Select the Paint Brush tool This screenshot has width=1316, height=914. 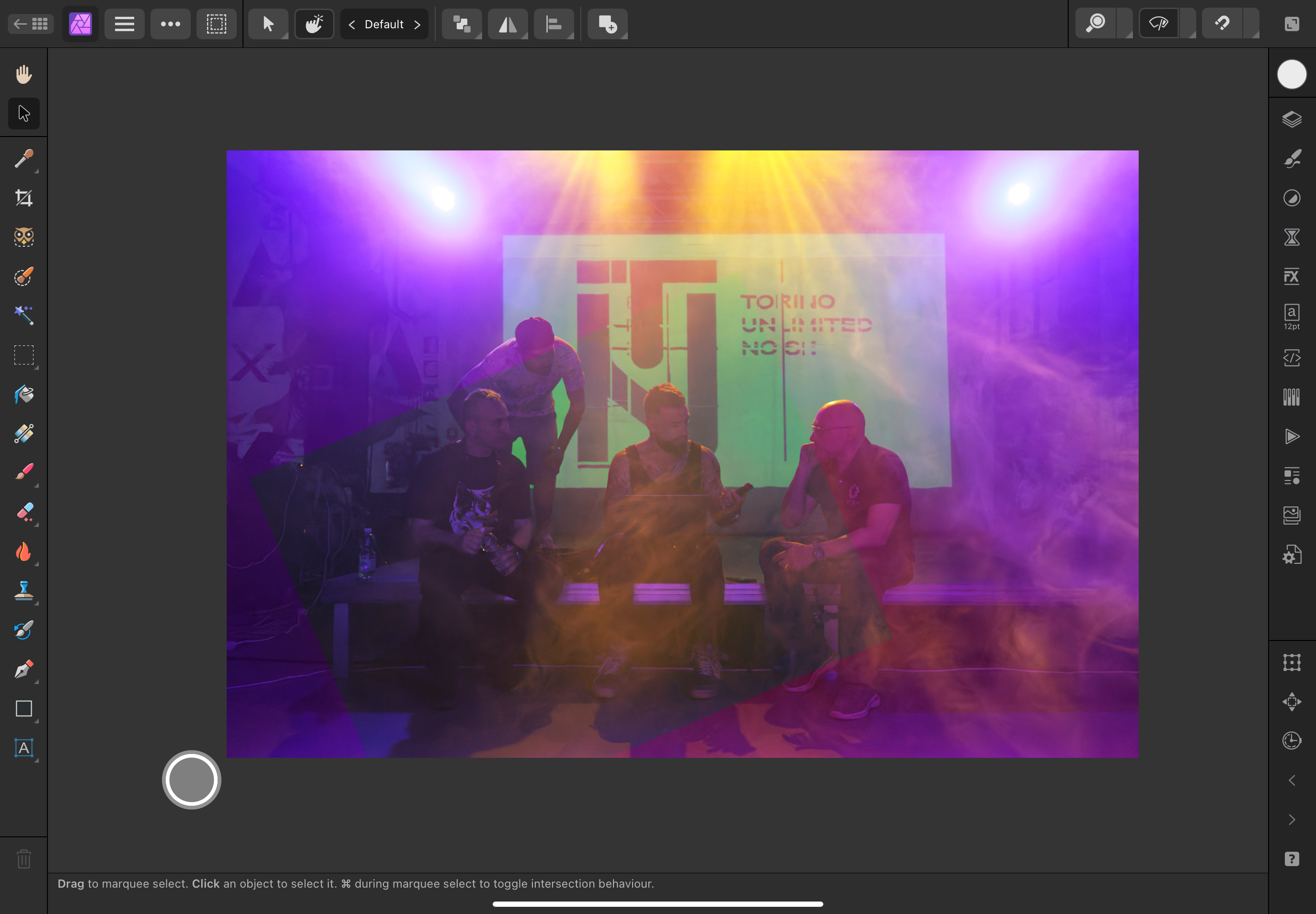(x=23, y=473)
